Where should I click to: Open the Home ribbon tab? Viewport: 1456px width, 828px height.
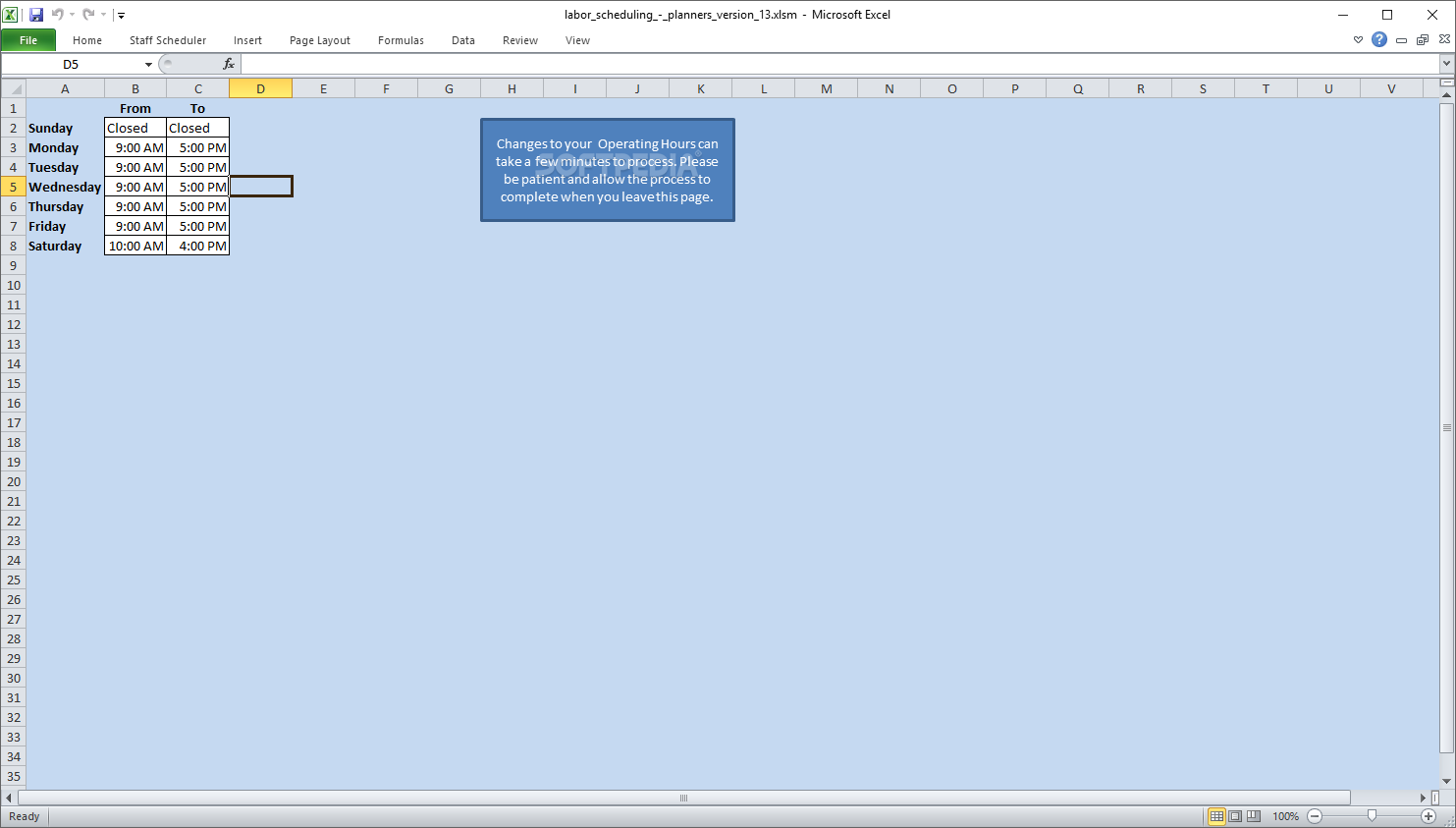[x=87, y=40]
